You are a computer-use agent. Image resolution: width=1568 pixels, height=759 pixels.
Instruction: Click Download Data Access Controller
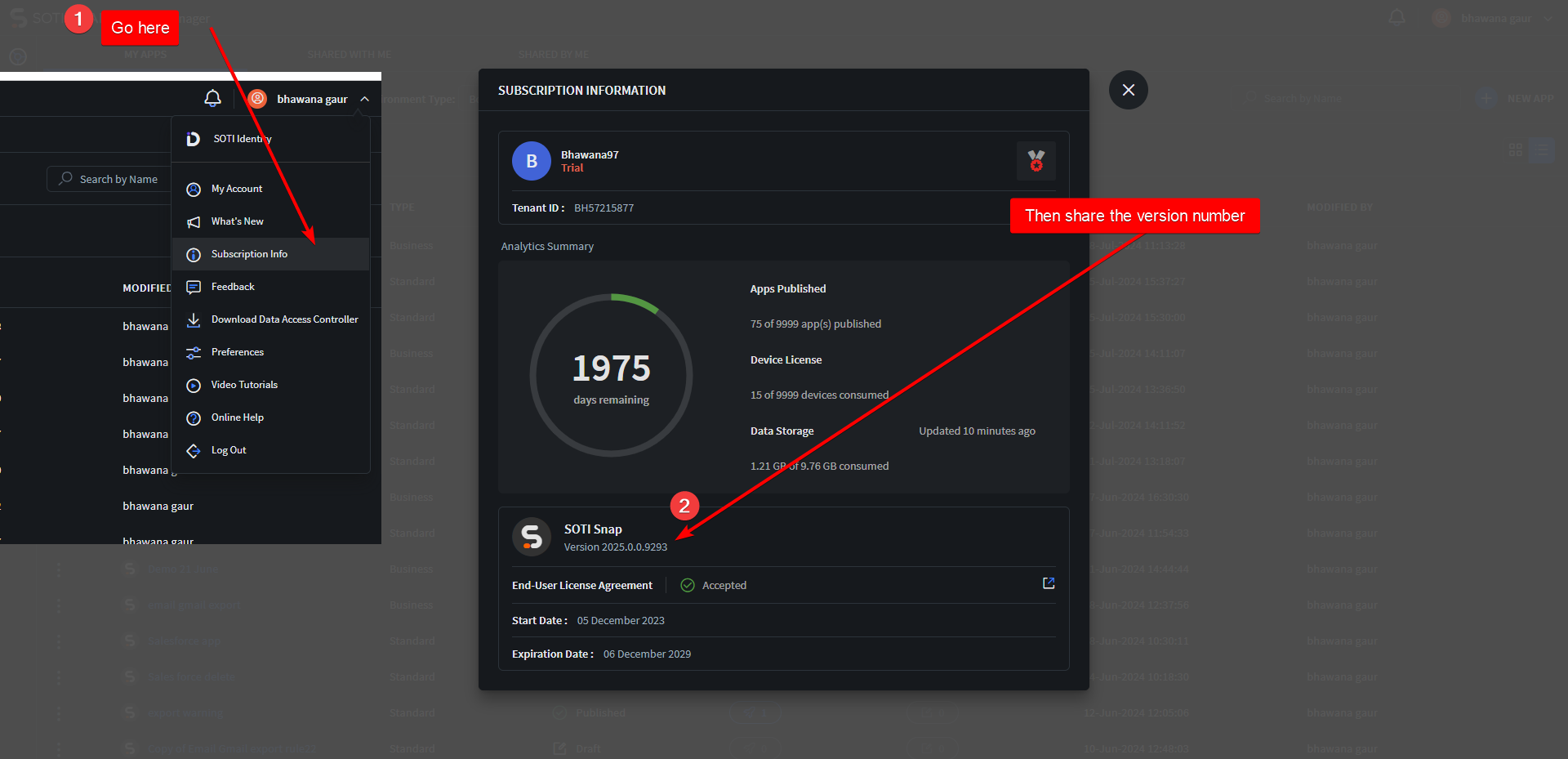coord(284,319)
